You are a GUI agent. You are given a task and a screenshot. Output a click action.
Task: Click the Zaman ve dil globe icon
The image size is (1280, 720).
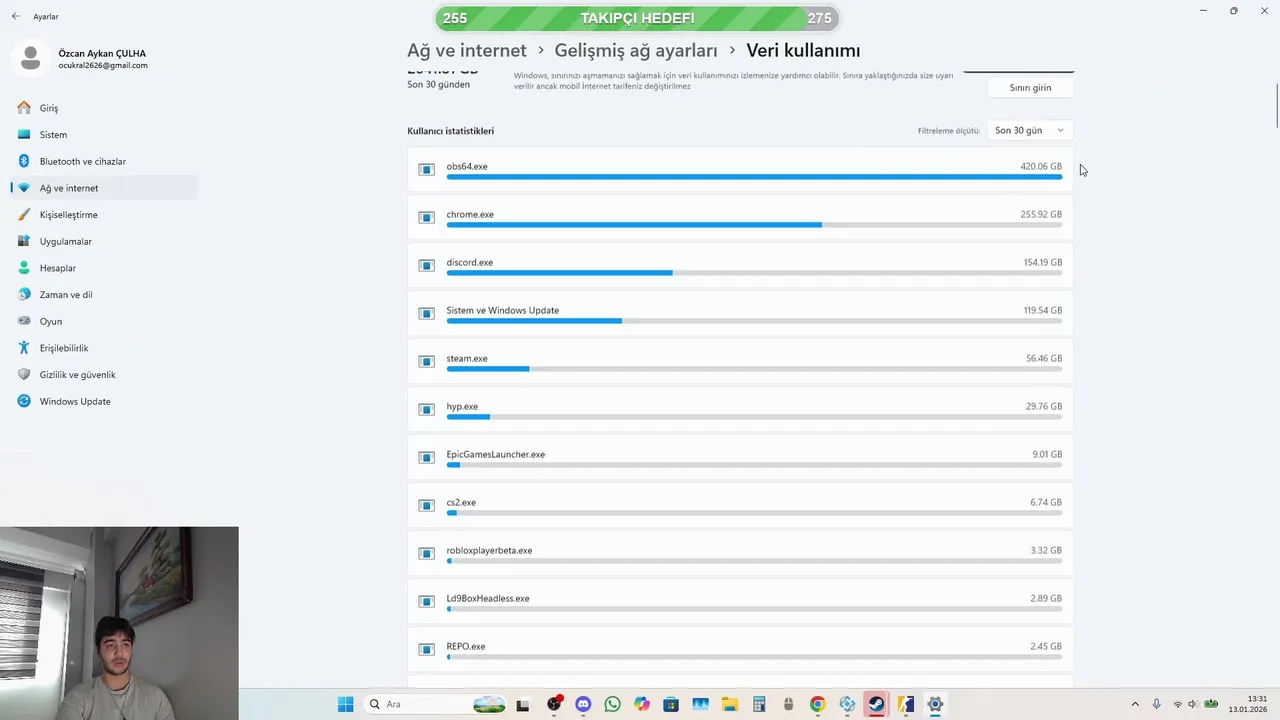click(x=24, y=294)
